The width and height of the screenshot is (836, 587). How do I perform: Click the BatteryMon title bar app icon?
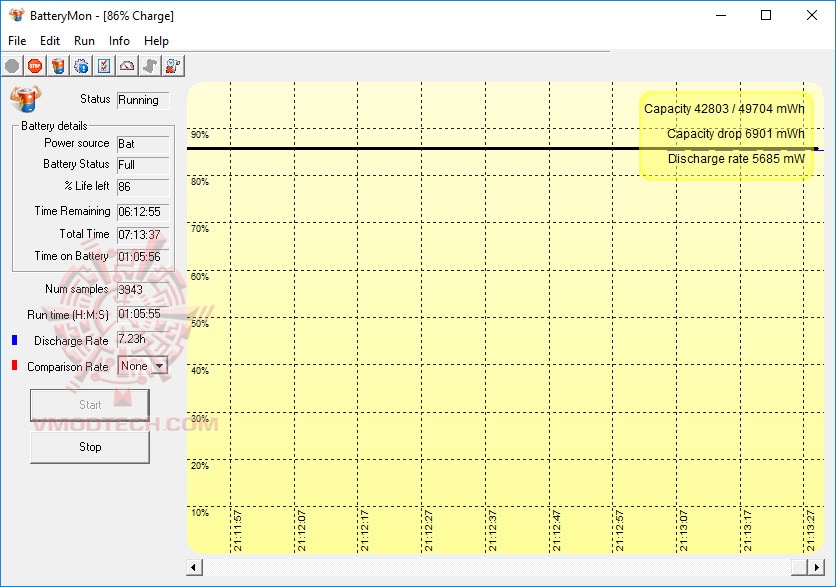click(17, 15)
